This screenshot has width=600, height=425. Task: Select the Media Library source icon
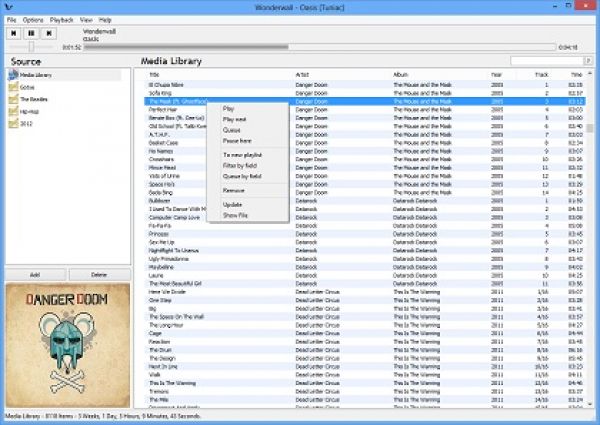coord(13,75)
